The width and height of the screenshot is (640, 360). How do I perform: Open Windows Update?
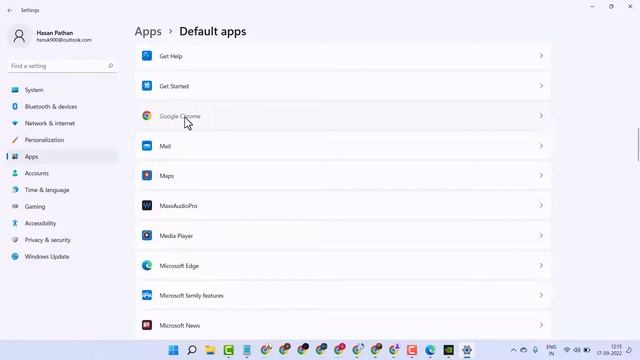[x=62, y=257]
